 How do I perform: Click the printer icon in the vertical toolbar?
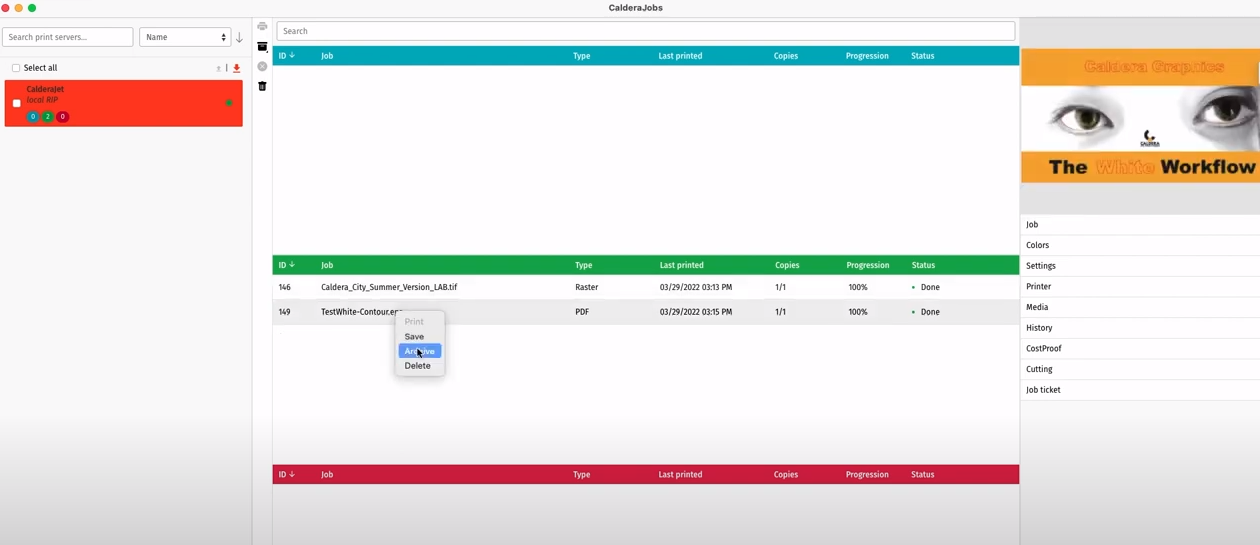(262, 27)
